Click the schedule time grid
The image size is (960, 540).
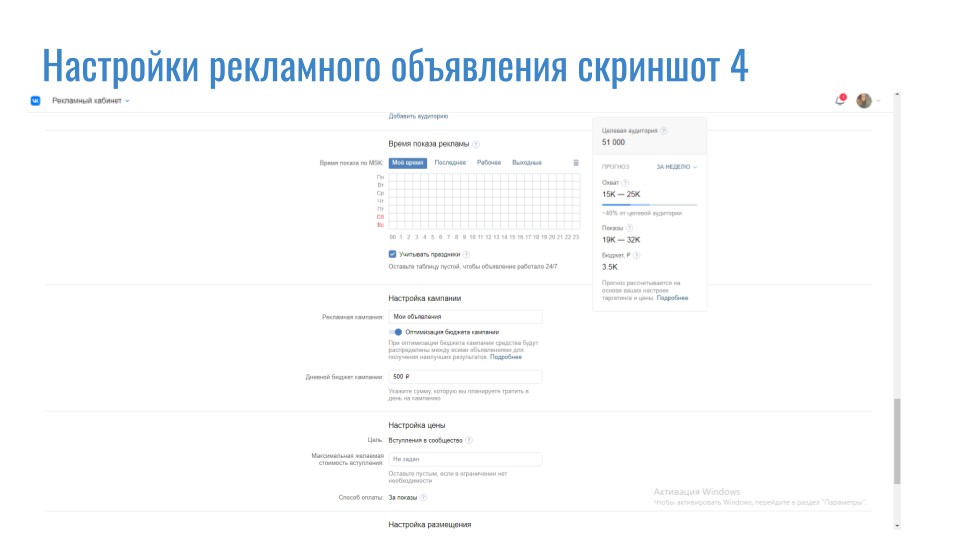484,201
